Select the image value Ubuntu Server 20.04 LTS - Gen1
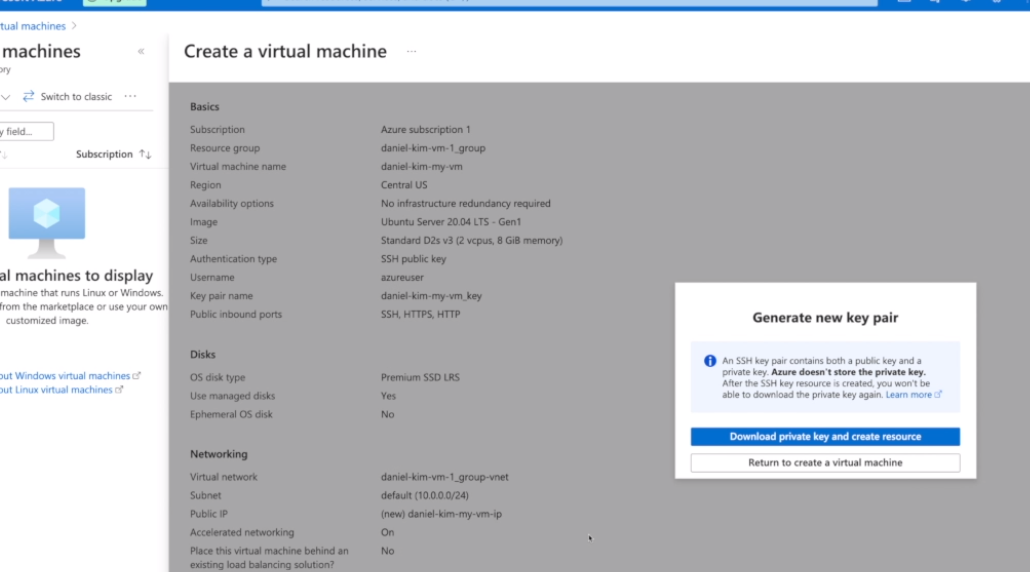The width and height of the screenshot is (1030, 572). (x=451, y=222)
